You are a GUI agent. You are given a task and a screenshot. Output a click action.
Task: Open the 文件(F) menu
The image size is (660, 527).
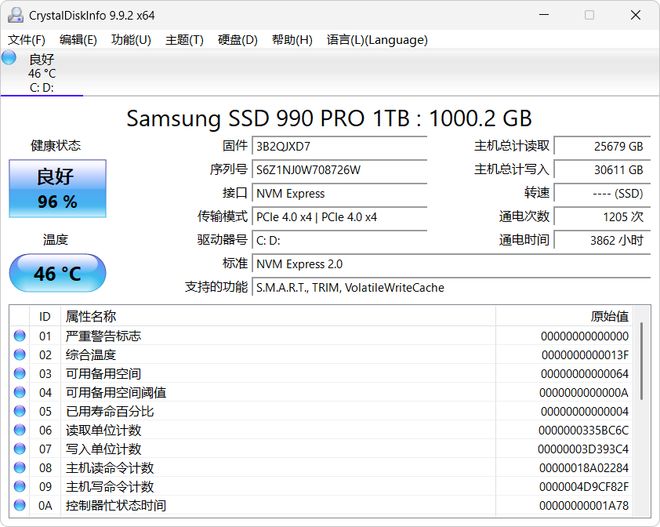pos(27,40)
